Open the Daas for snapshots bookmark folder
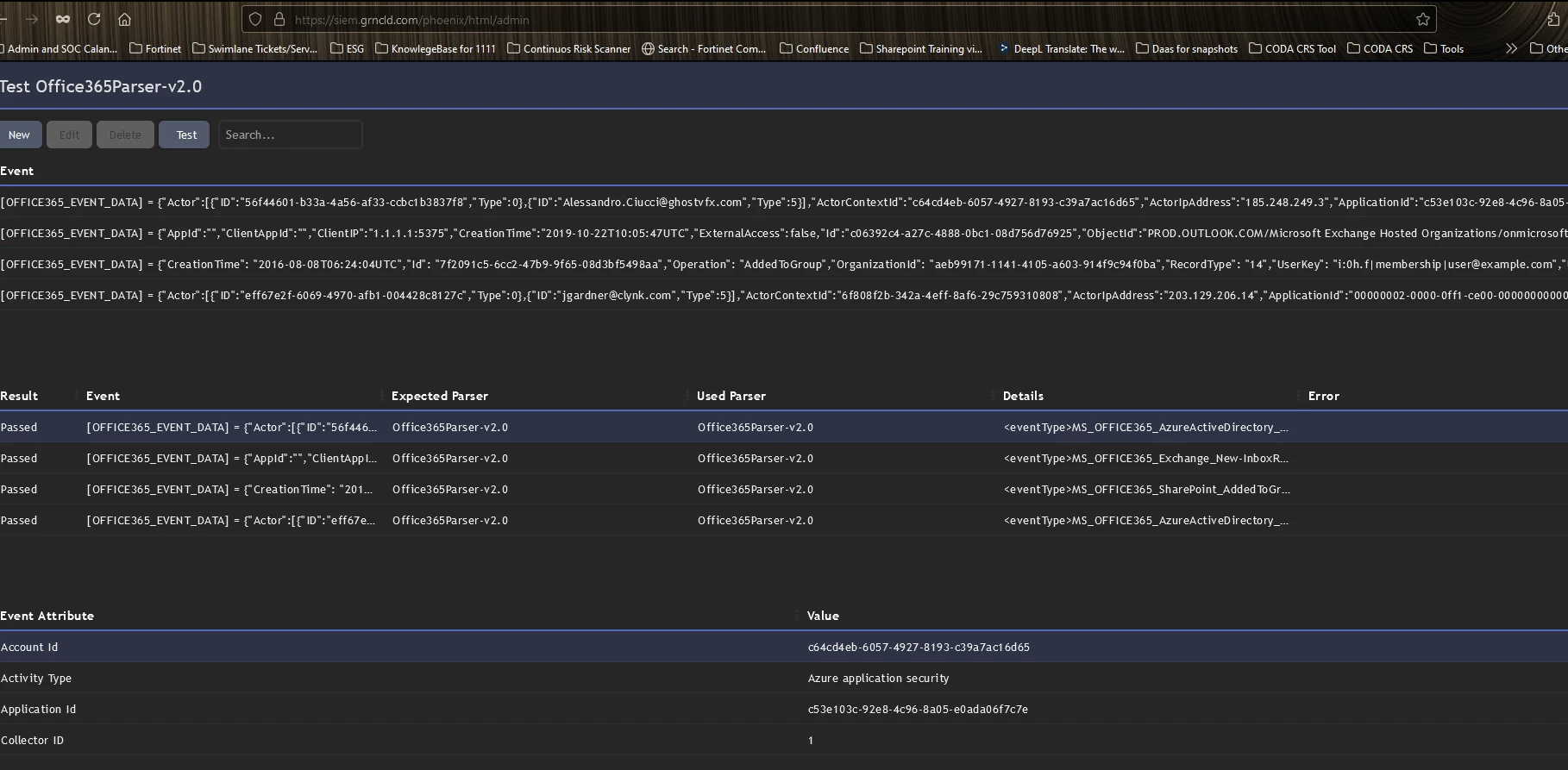 (1187, 49)
